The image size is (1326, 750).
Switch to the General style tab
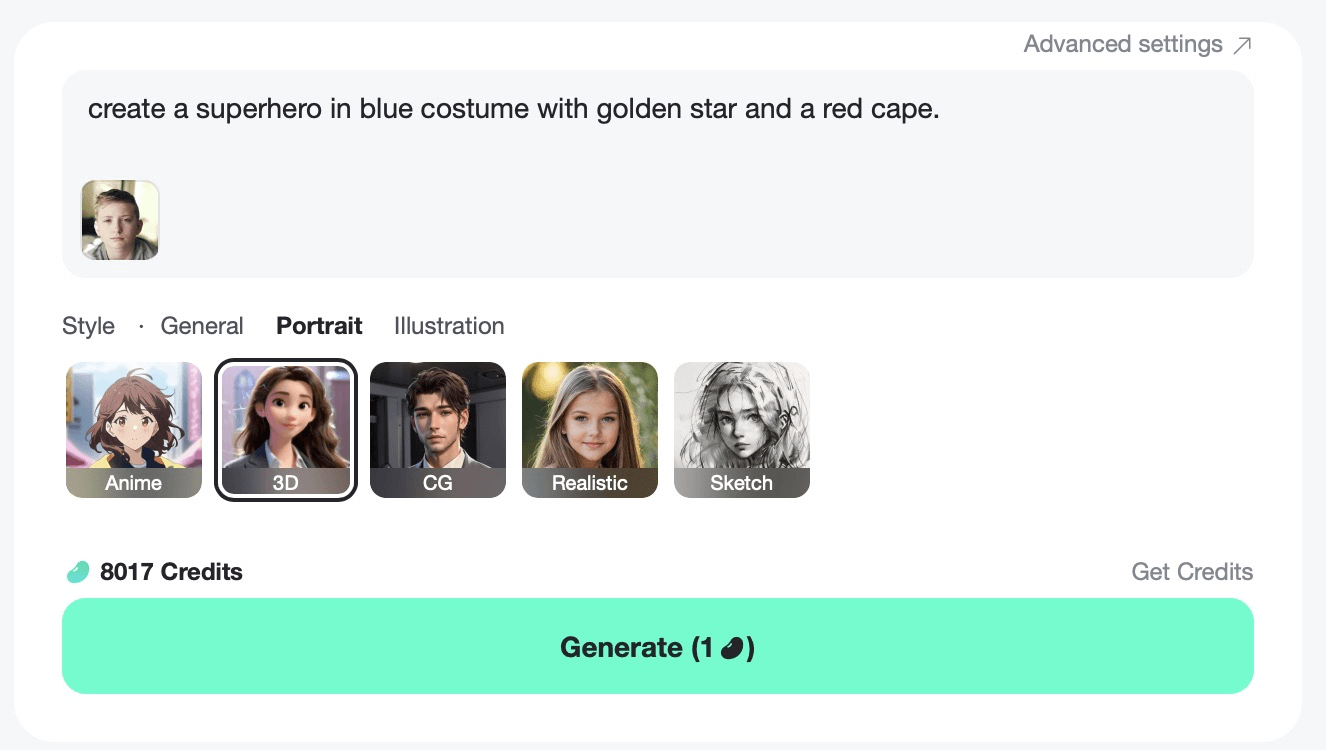[x=202, y=326]
